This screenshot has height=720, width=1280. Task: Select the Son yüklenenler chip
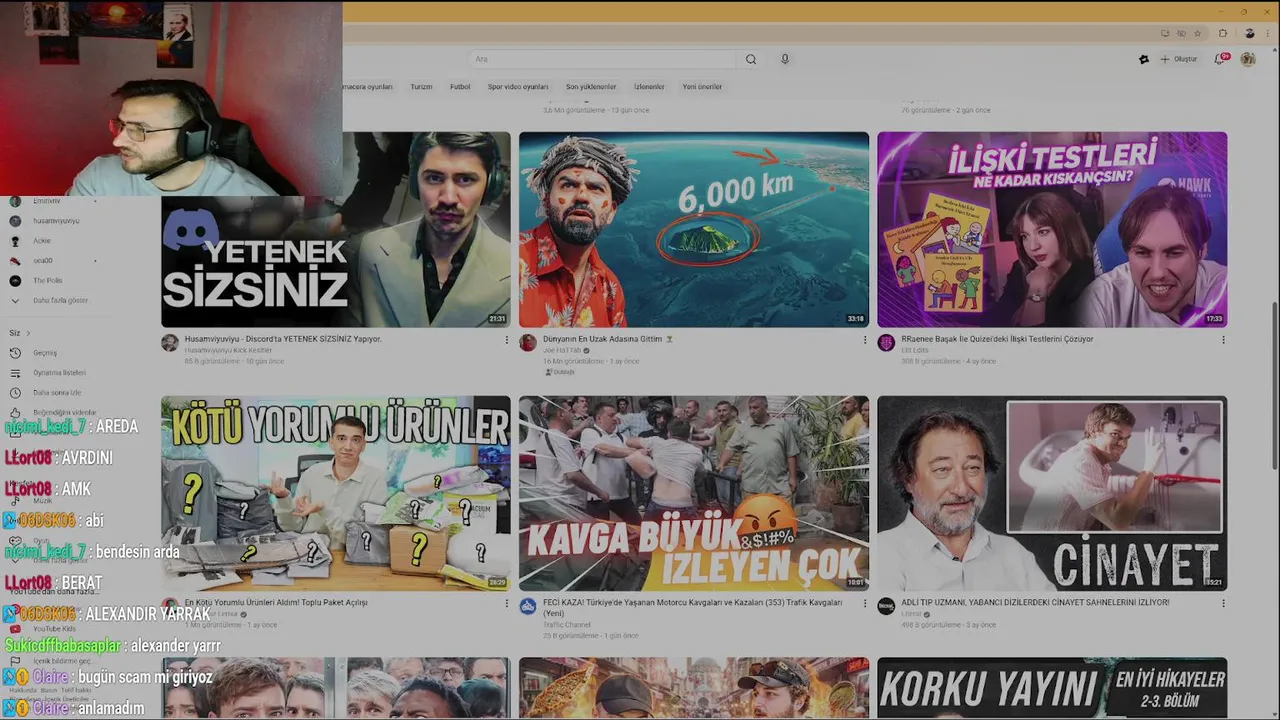coord(591,87)
